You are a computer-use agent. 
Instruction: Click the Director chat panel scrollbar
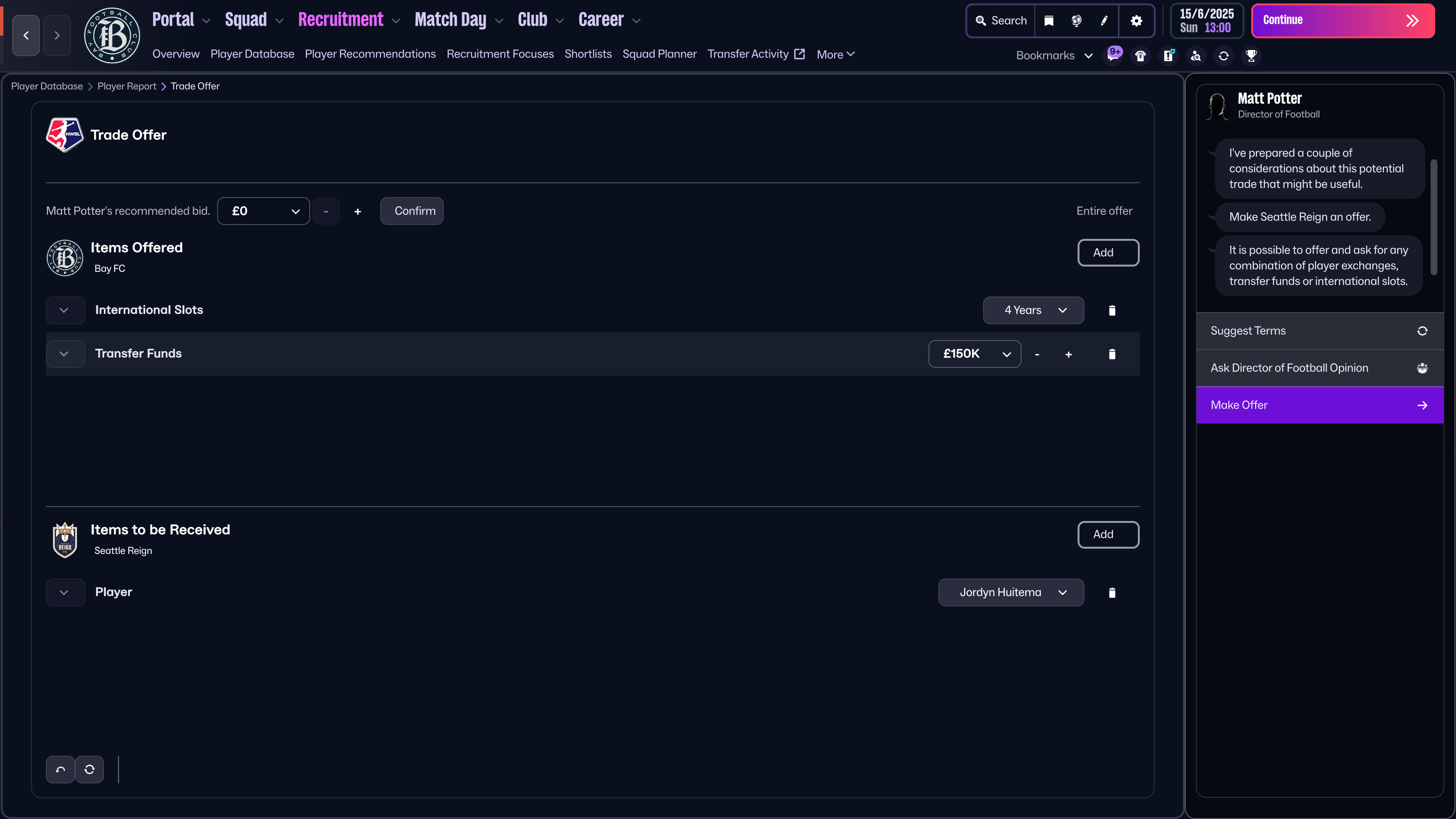point(1433,218)
